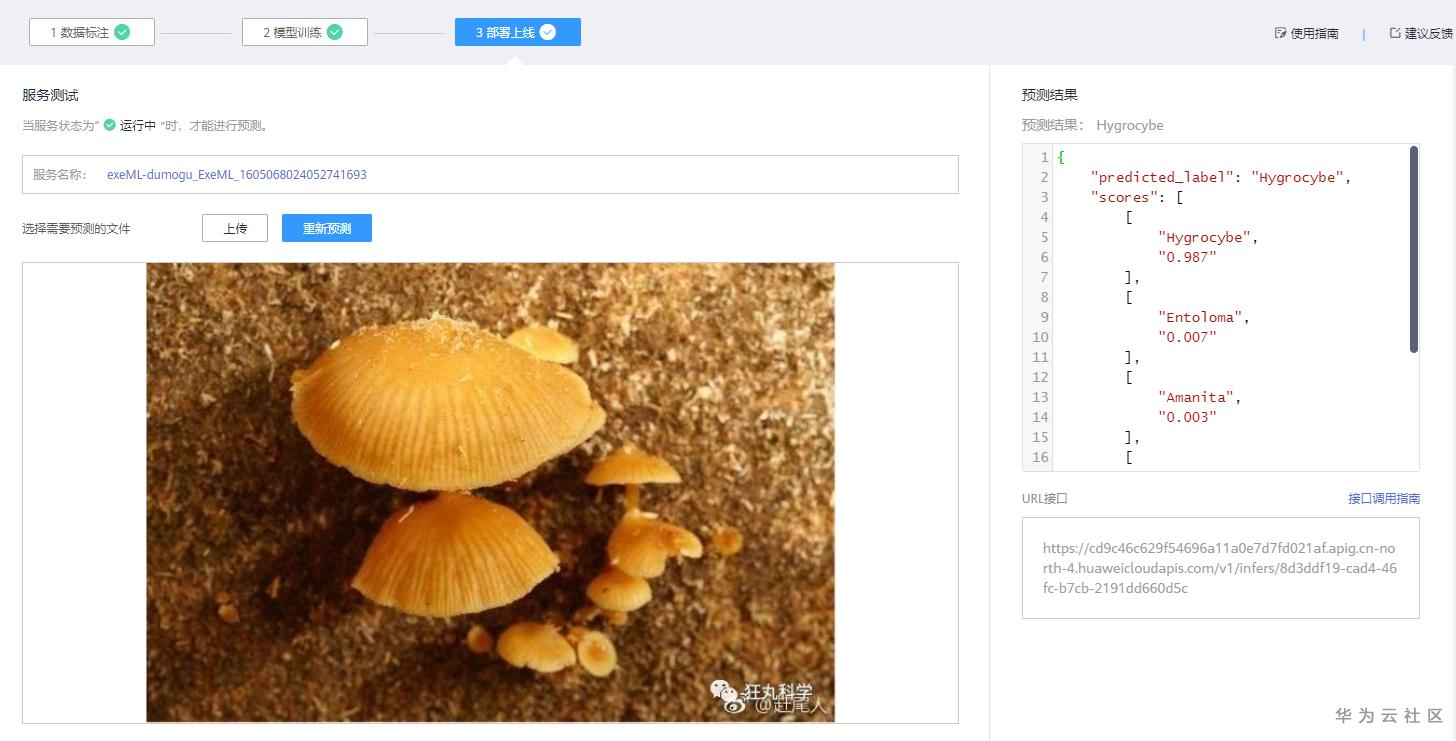Click green checkmark on 数据标注 step
1456x741 pixels.
tap(121, 31)
